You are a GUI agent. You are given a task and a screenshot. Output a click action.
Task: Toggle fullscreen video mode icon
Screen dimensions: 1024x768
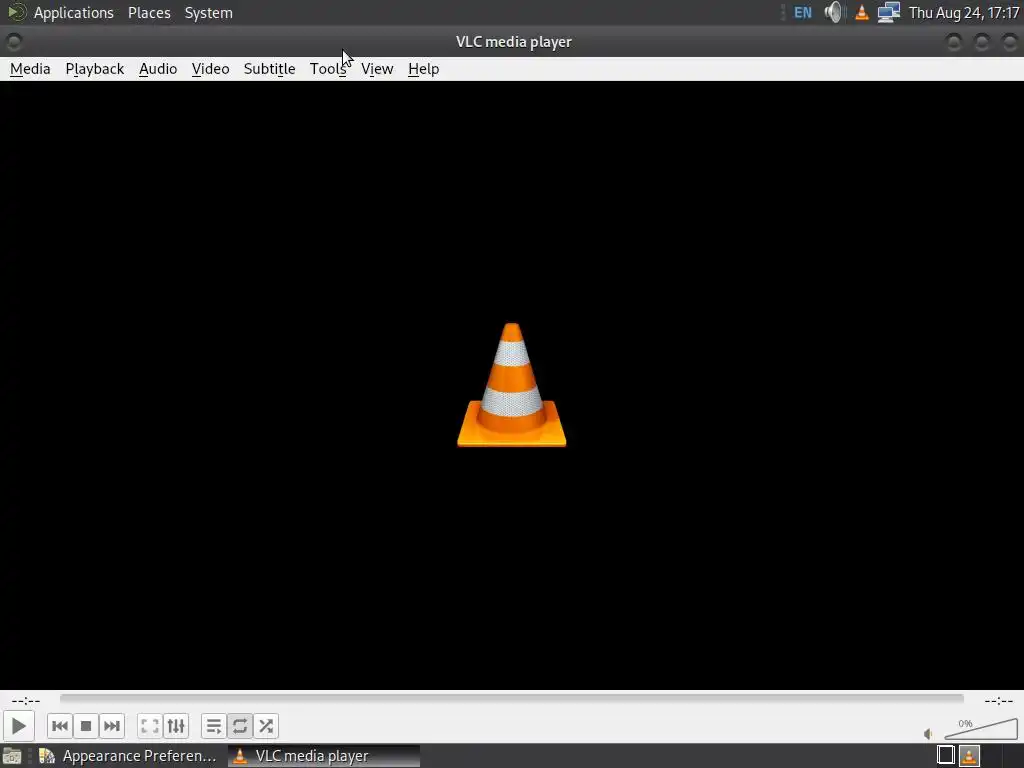[150, 726]
